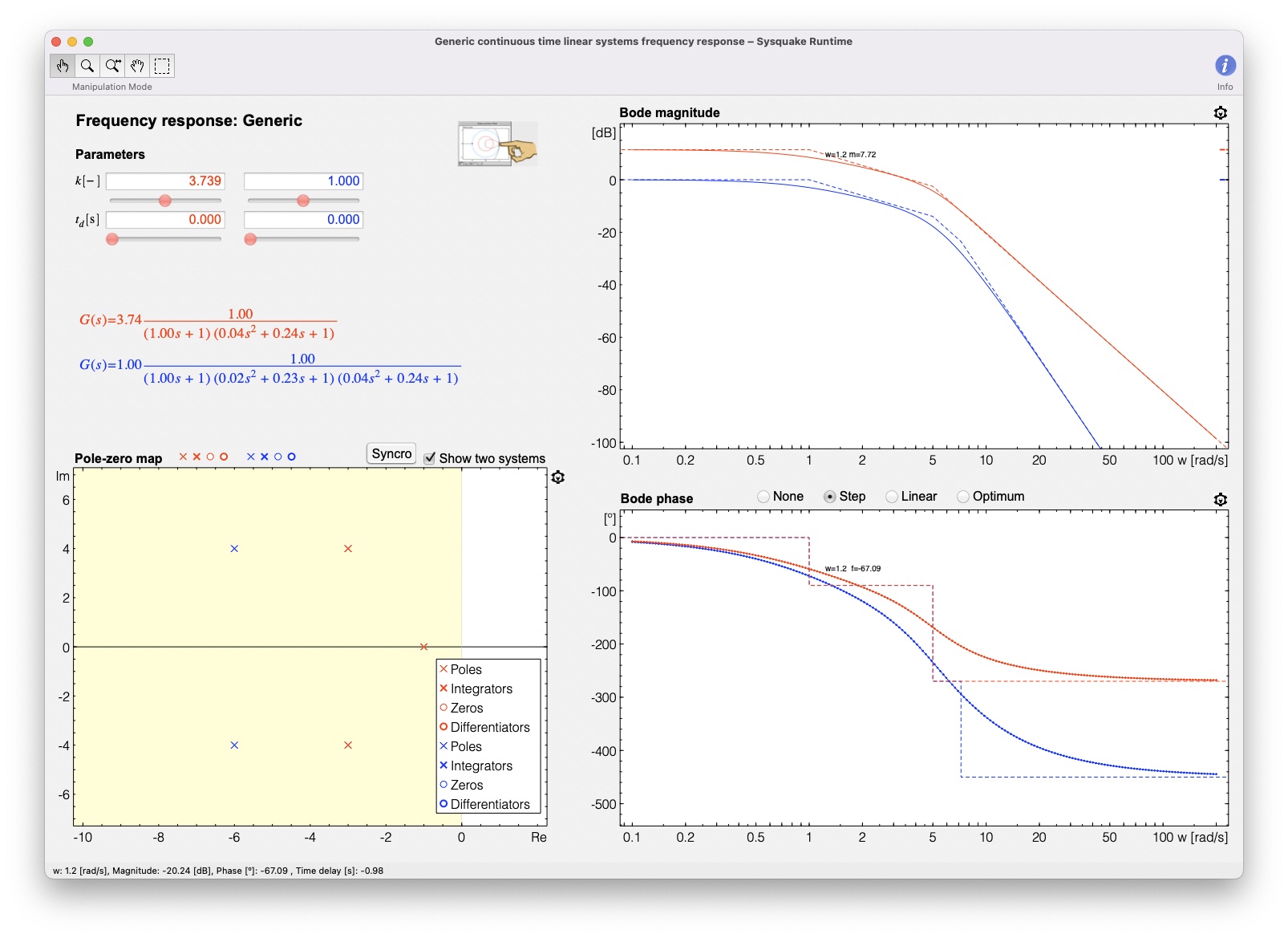
Task: Open the Bode magnitude settings gear
Action: [x=1220, y=112]
